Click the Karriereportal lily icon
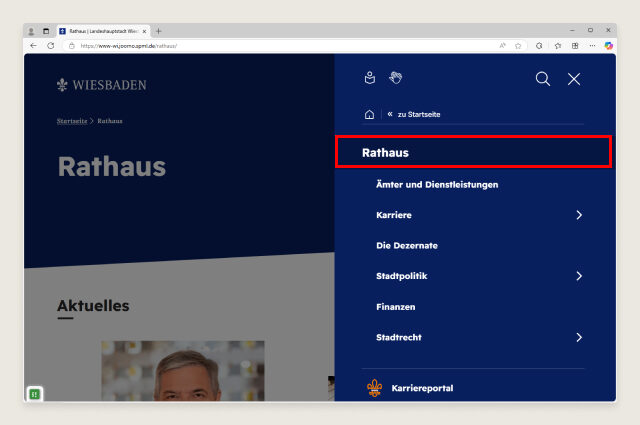This screenshot has height=425, width=640. (x=374, y=387)
